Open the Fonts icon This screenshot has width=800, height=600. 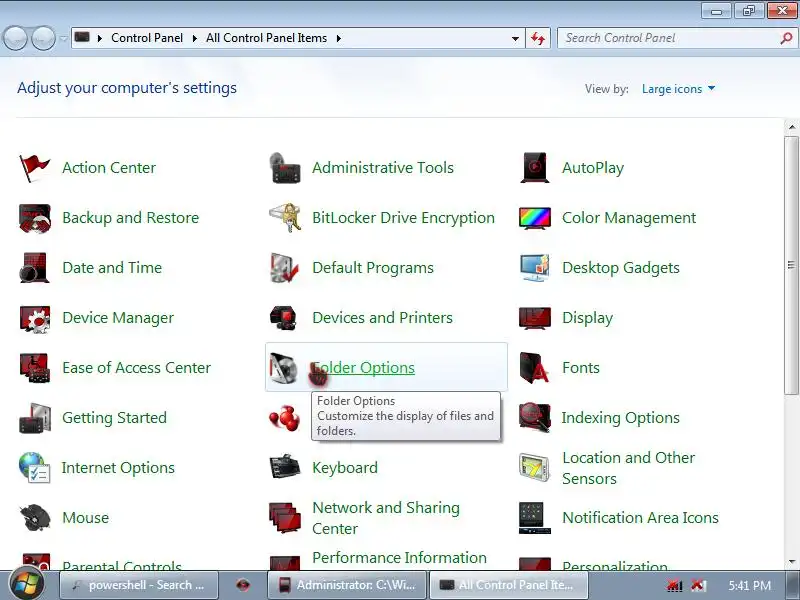pyautogui.click(x=534, y=368)
